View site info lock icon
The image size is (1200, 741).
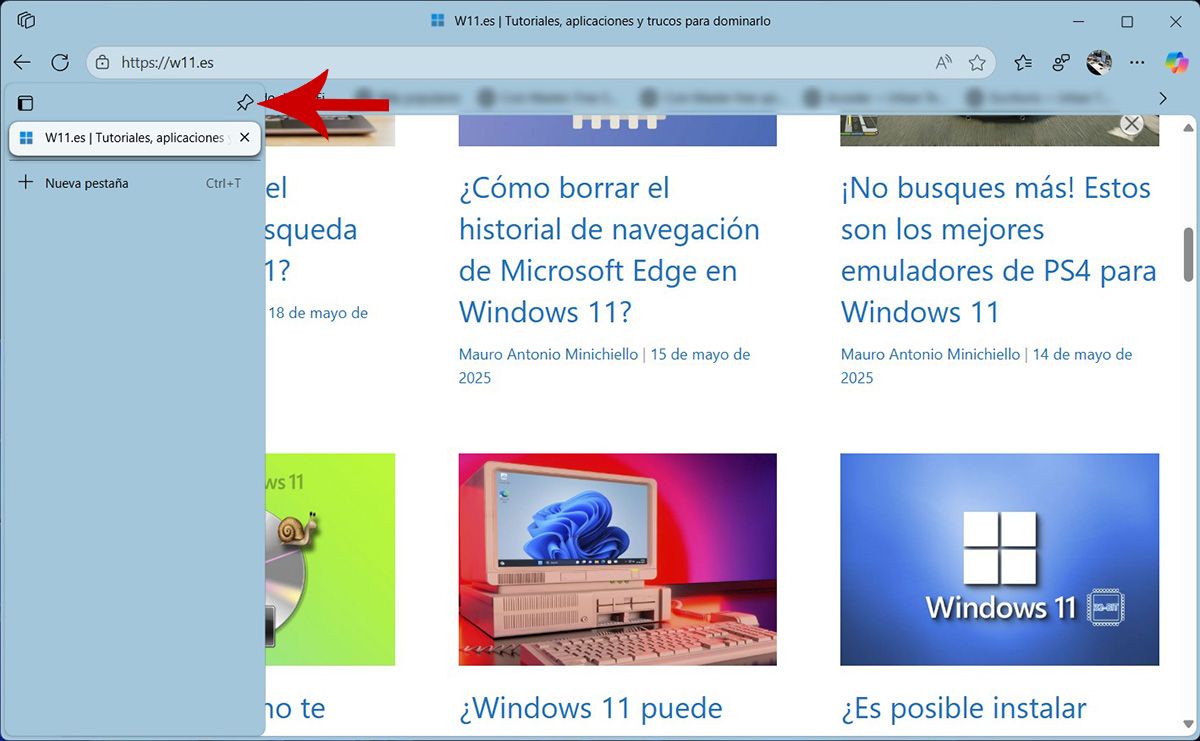pos(102,62)
